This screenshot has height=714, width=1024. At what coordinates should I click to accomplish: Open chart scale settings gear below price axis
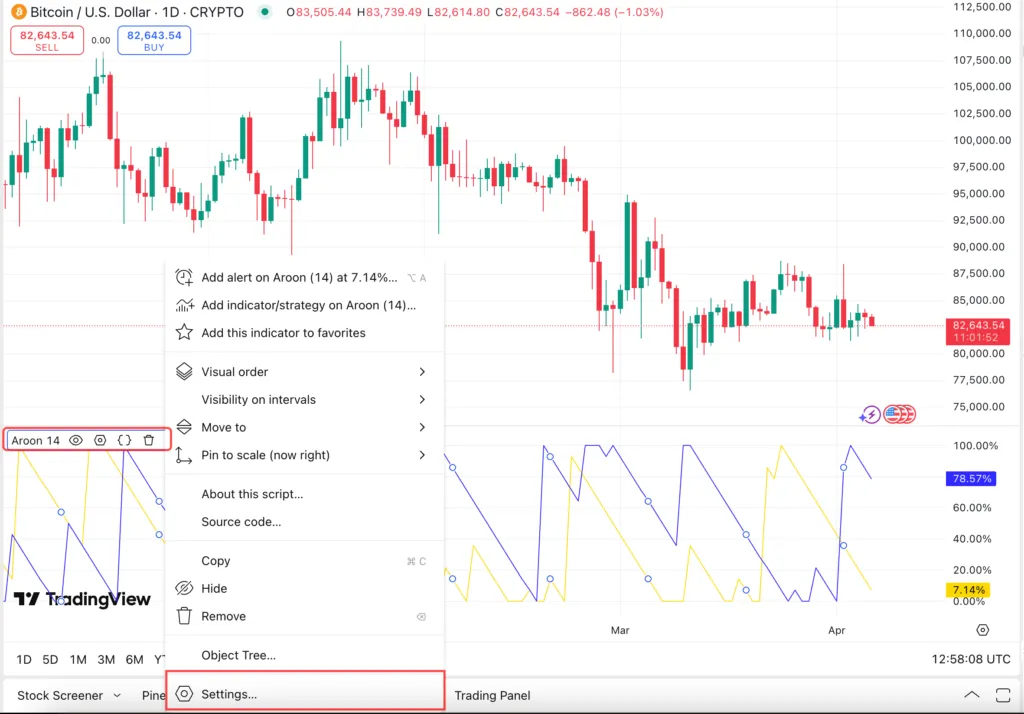coord(982,630)
